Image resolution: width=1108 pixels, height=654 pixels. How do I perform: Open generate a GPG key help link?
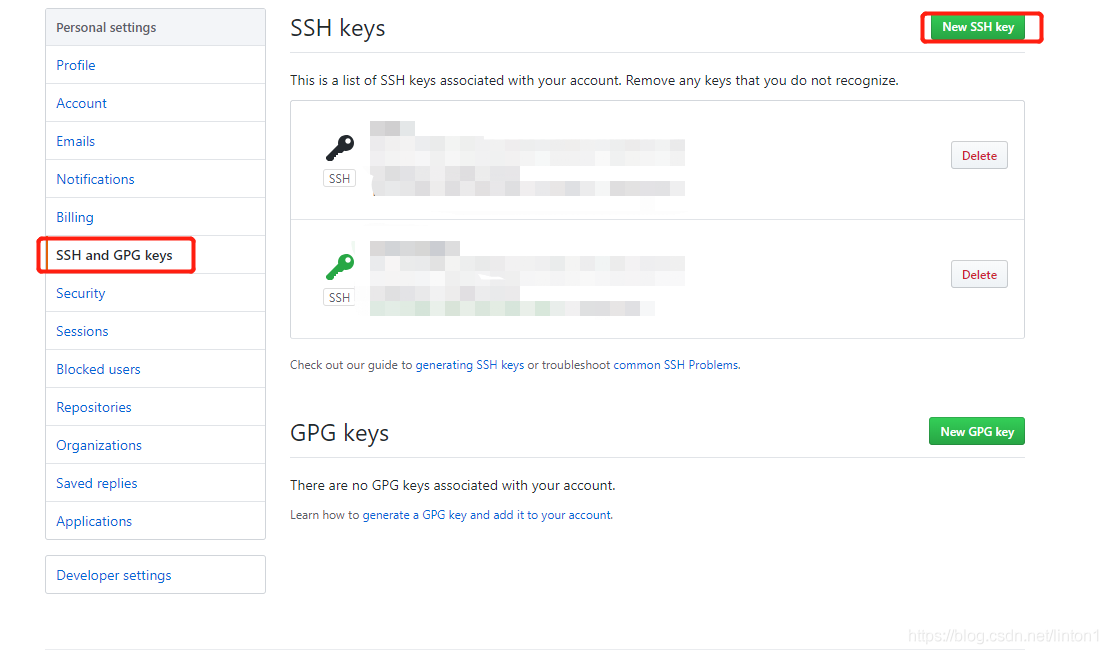click(x=487, y=515)
